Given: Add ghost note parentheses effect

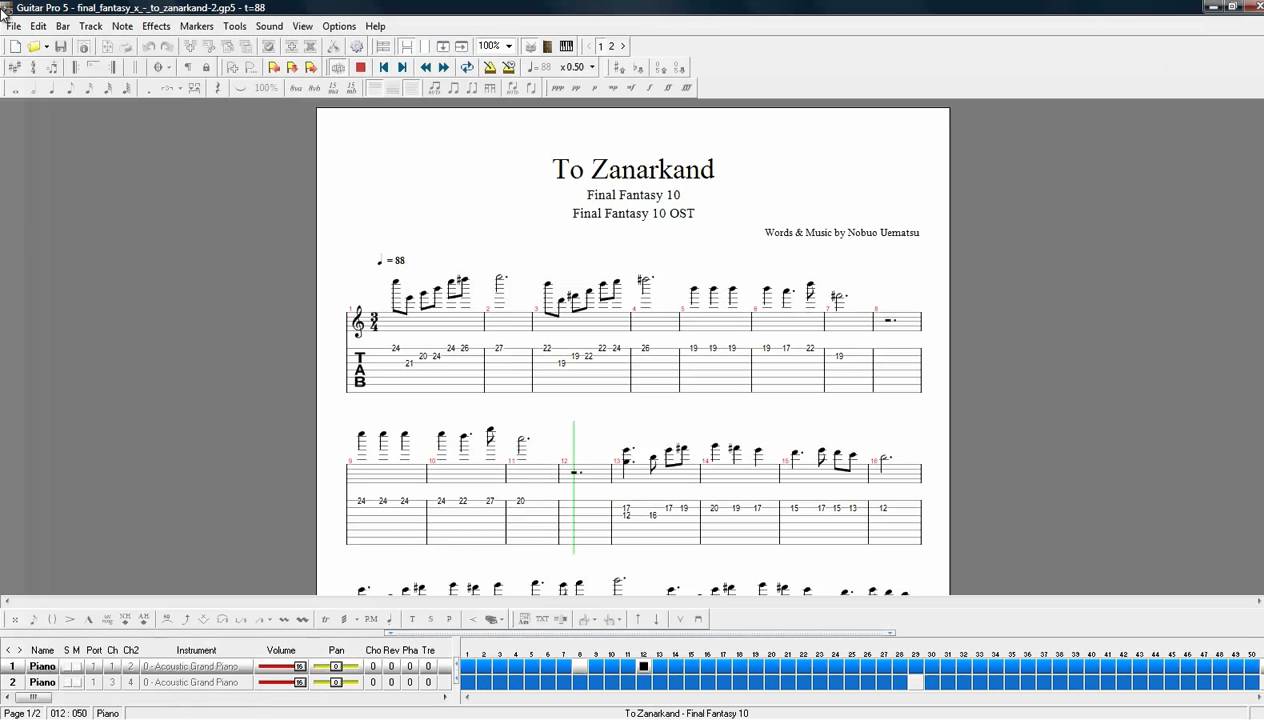Looking at the screenshot, I should (52, 619).
